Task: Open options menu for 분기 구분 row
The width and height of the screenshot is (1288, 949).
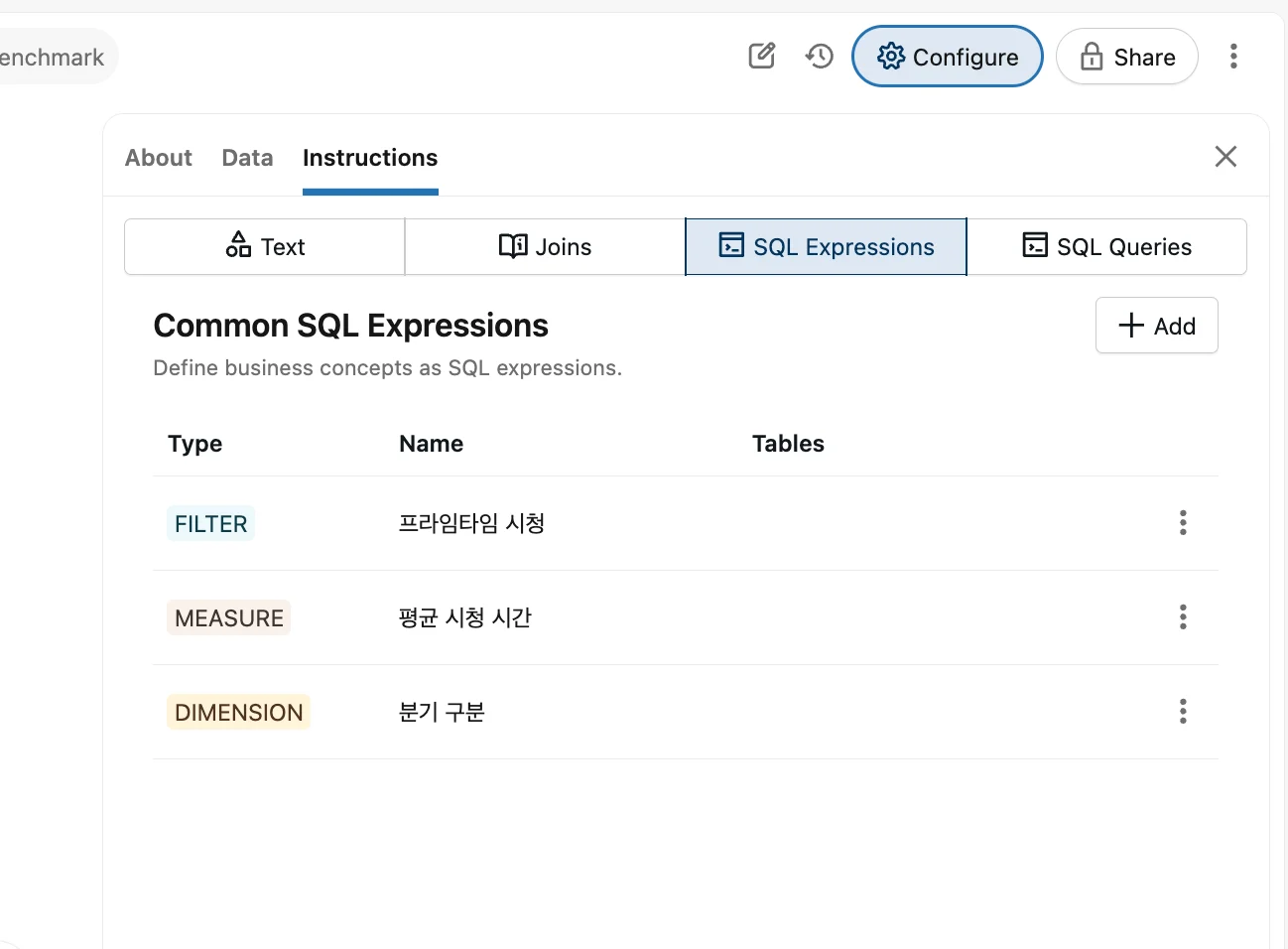Action: 1183,712
